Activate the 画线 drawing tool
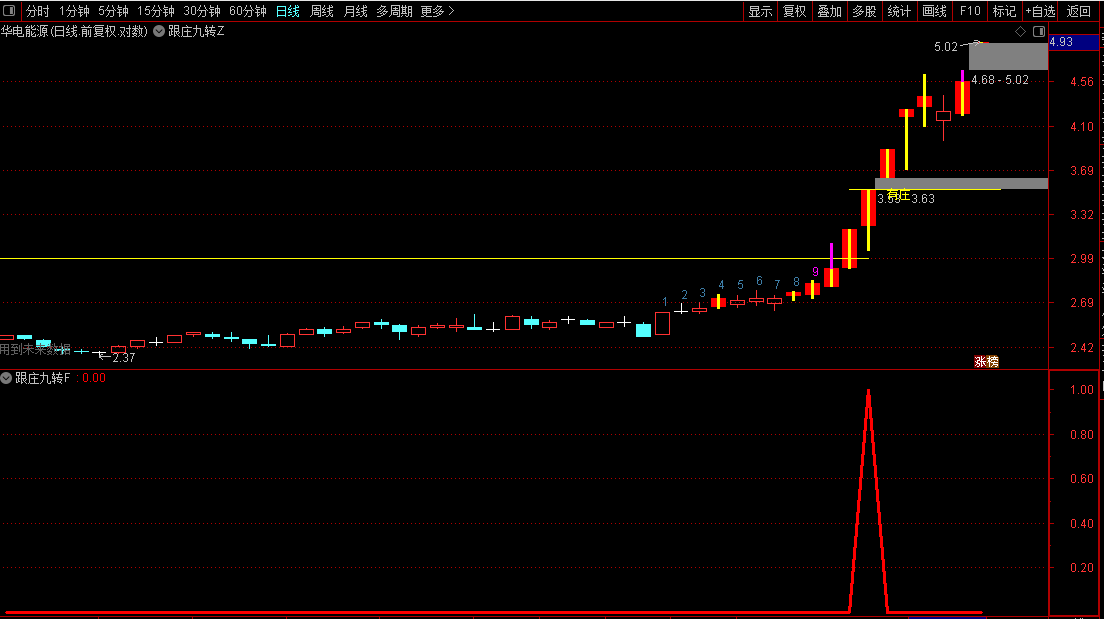The width and height of the screenshot is (1104, 619). [x=934, y=11]
